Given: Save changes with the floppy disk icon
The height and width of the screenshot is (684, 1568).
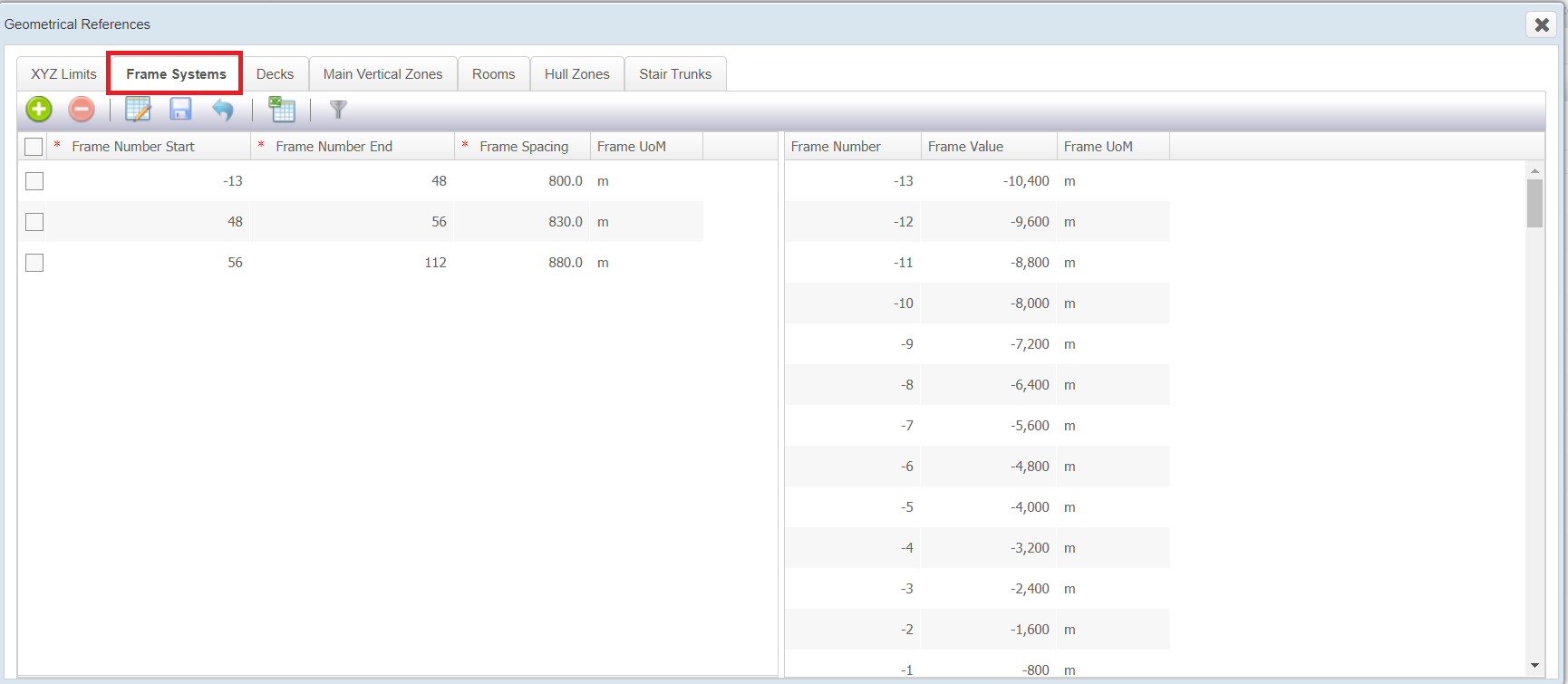Looking at the screenshot, I should point(180,110).
